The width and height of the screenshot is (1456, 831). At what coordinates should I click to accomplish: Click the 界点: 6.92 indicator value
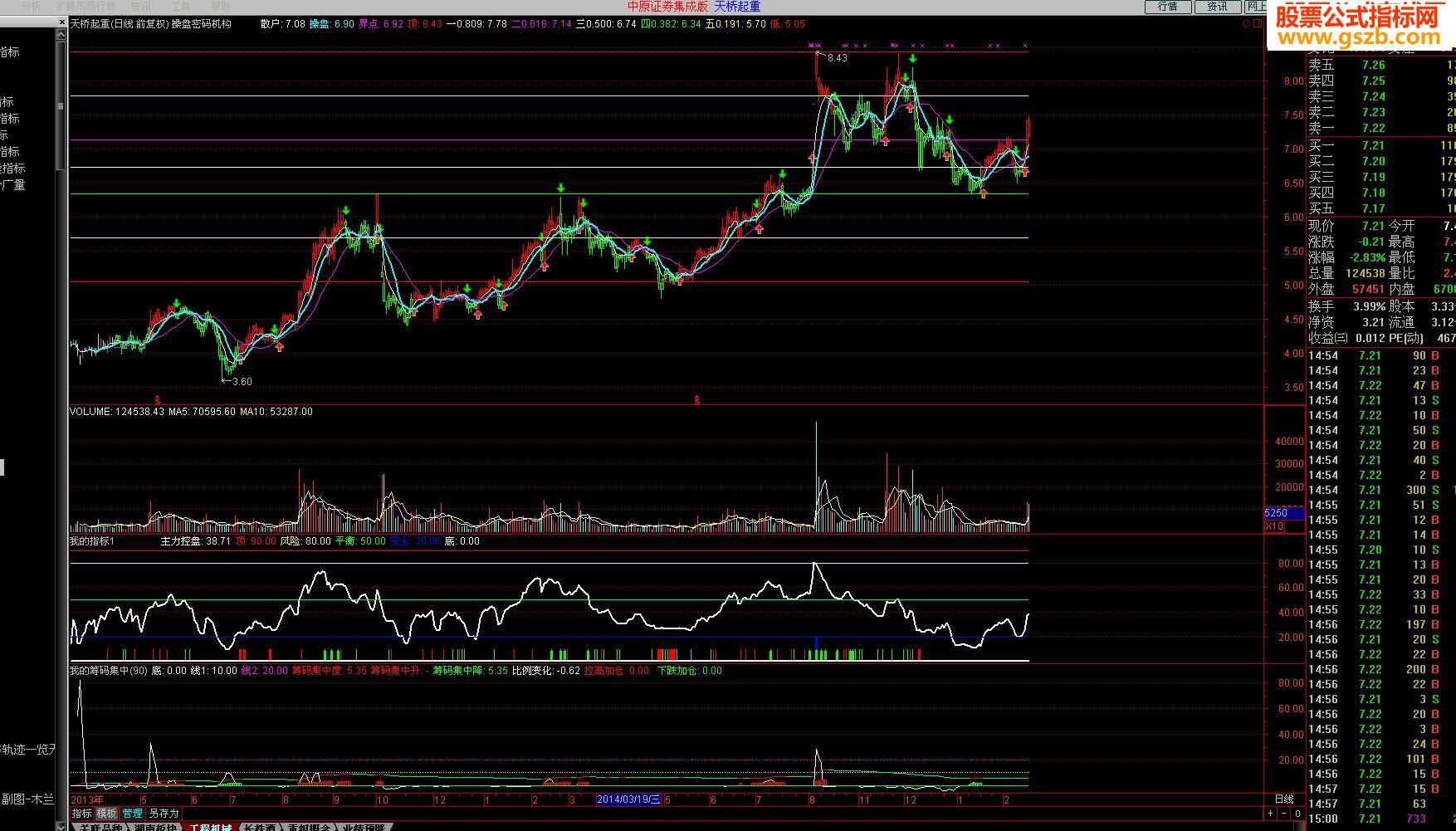(380, 24)
